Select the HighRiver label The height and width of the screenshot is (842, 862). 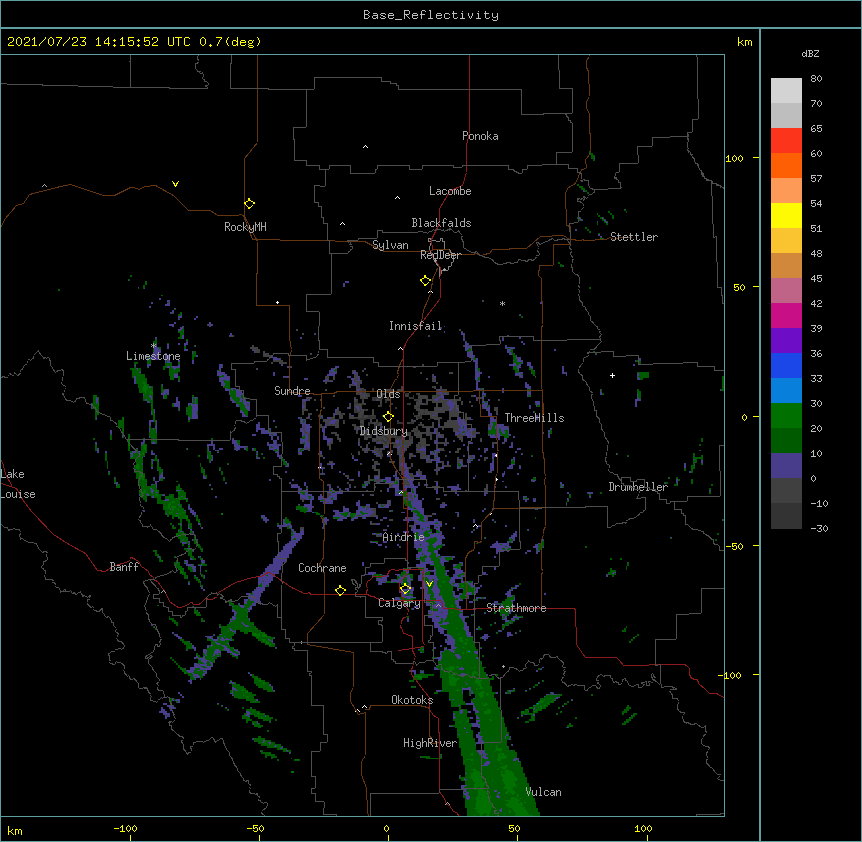(x=430, y=743)
